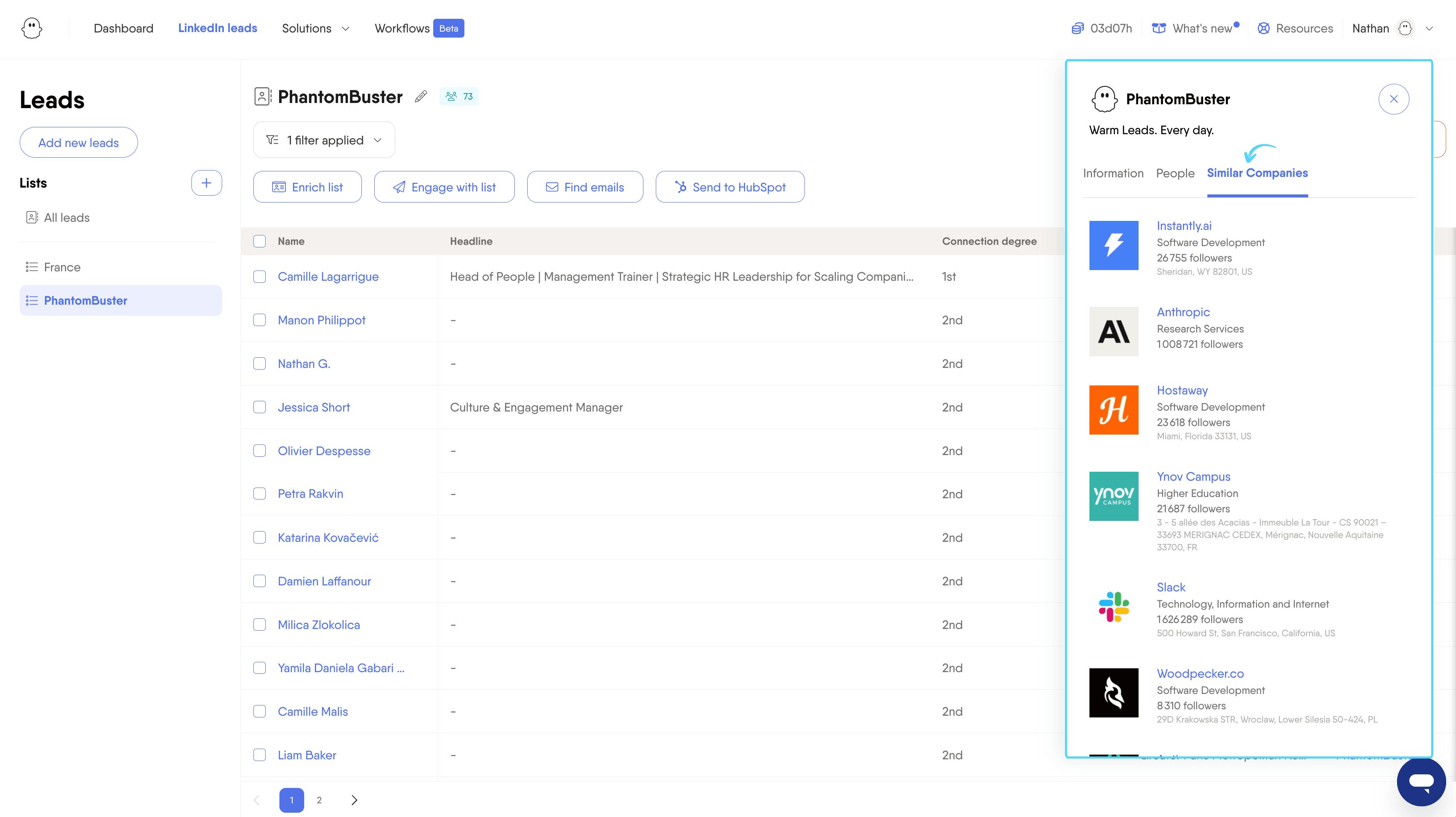Click the Find emails button
Image resolution: width=1456 pixels, height=817 pixels.
coord(585,187)
